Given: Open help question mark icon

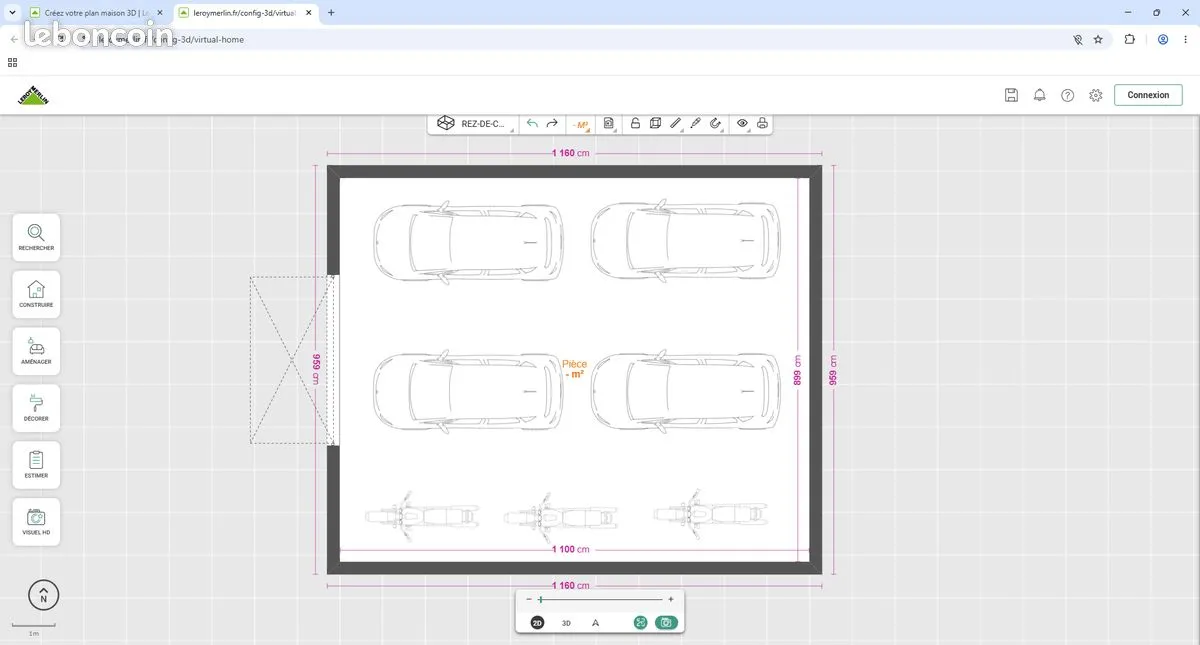Looking at the screenshot, I should click(1067, 95).
